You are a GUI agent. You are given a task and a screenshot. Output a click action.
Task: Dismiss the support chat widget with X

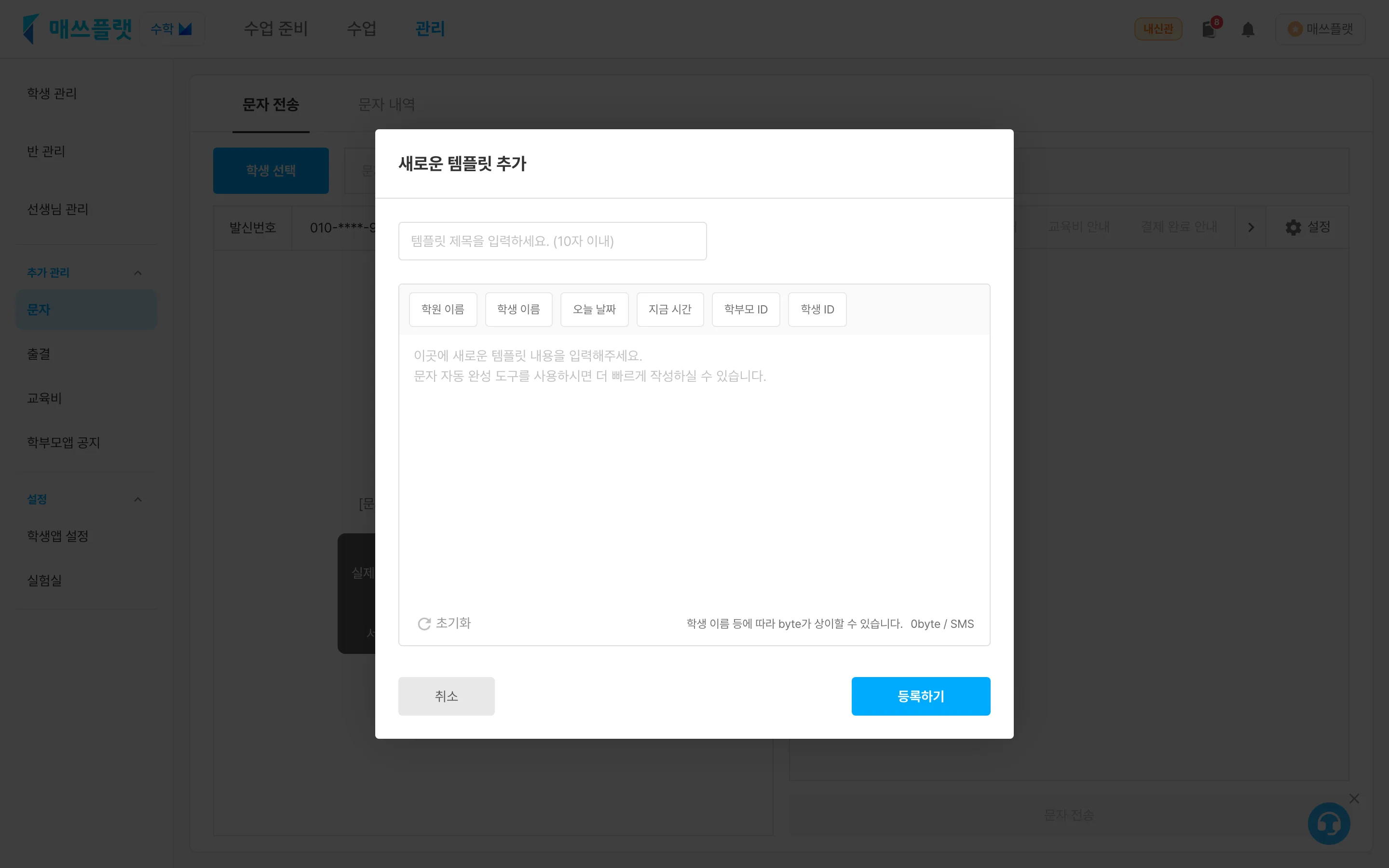pos(1354,799)
